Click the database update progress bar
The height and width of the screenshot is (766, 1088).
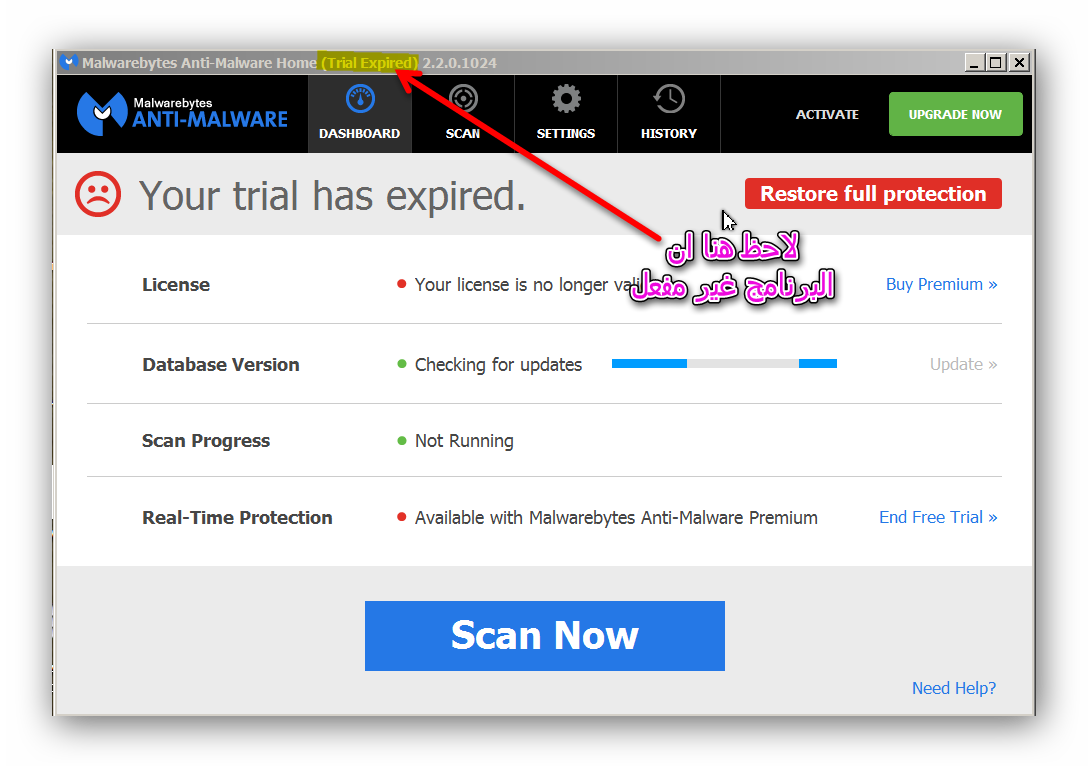(724, 364)
